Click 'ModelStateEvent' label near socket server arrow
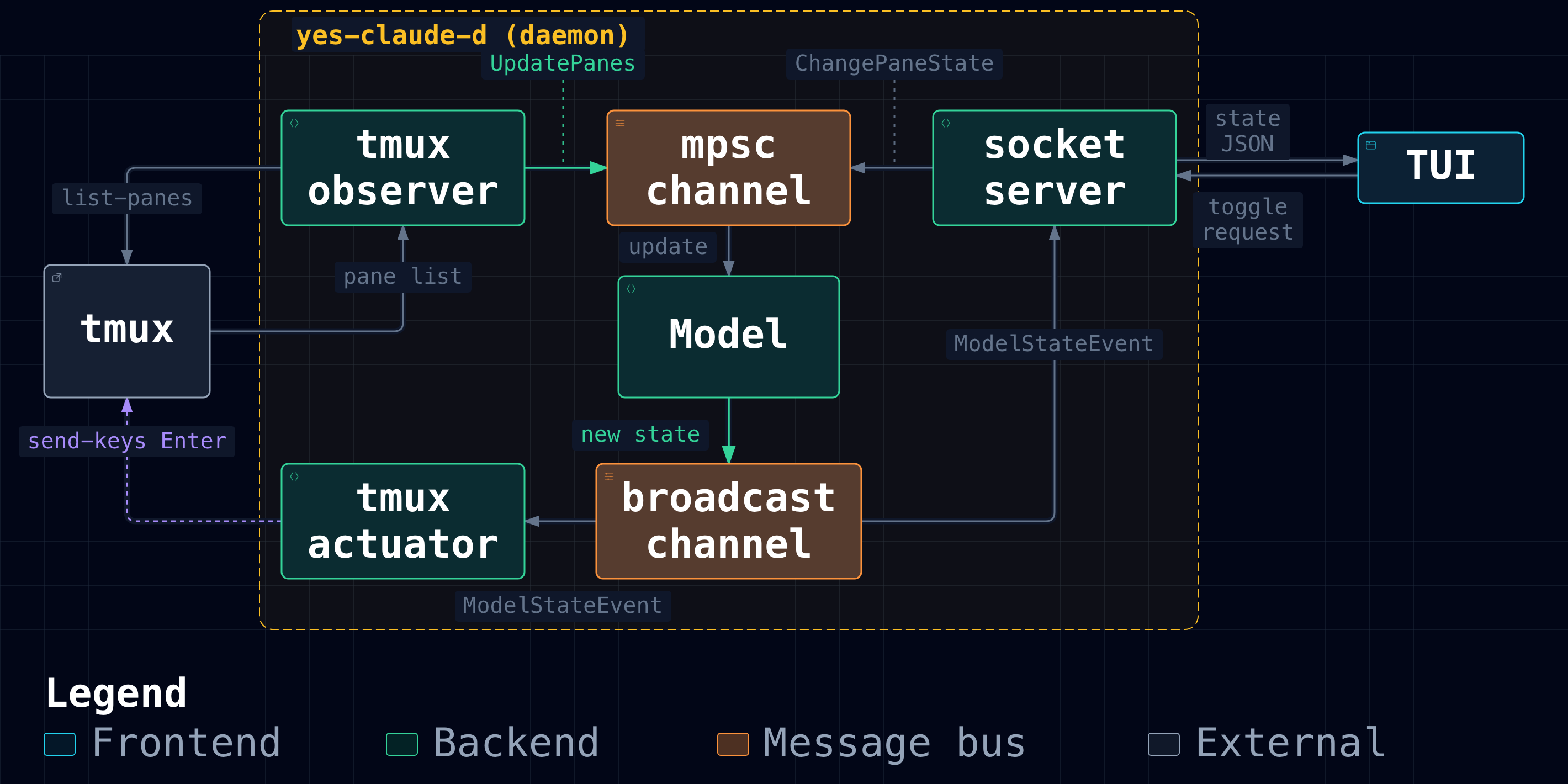Screen dimensions: 1568x784 (x=1055, y=344)
